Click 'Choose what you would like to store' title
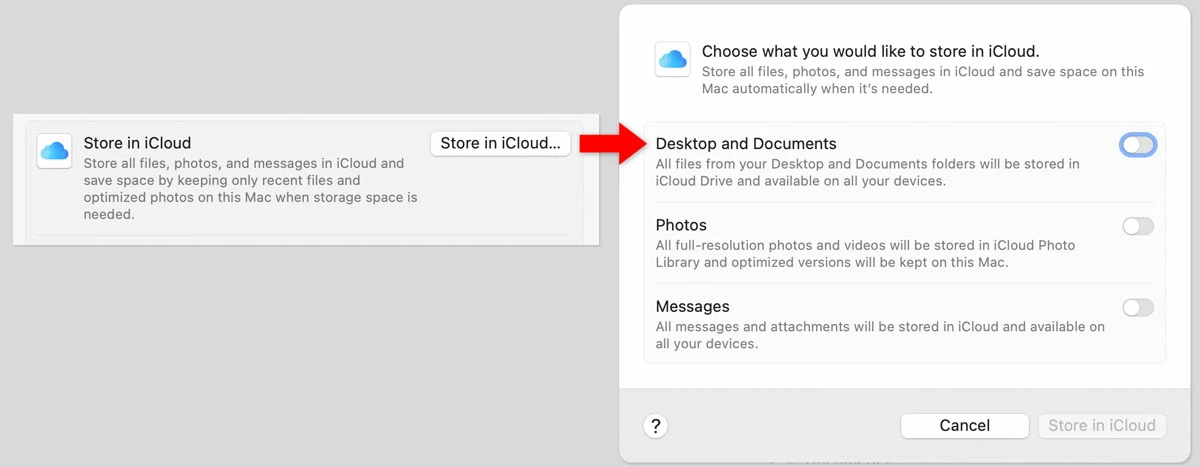Image resolution: width=1200 pixels, height=467 pixels. click(871, 51)
